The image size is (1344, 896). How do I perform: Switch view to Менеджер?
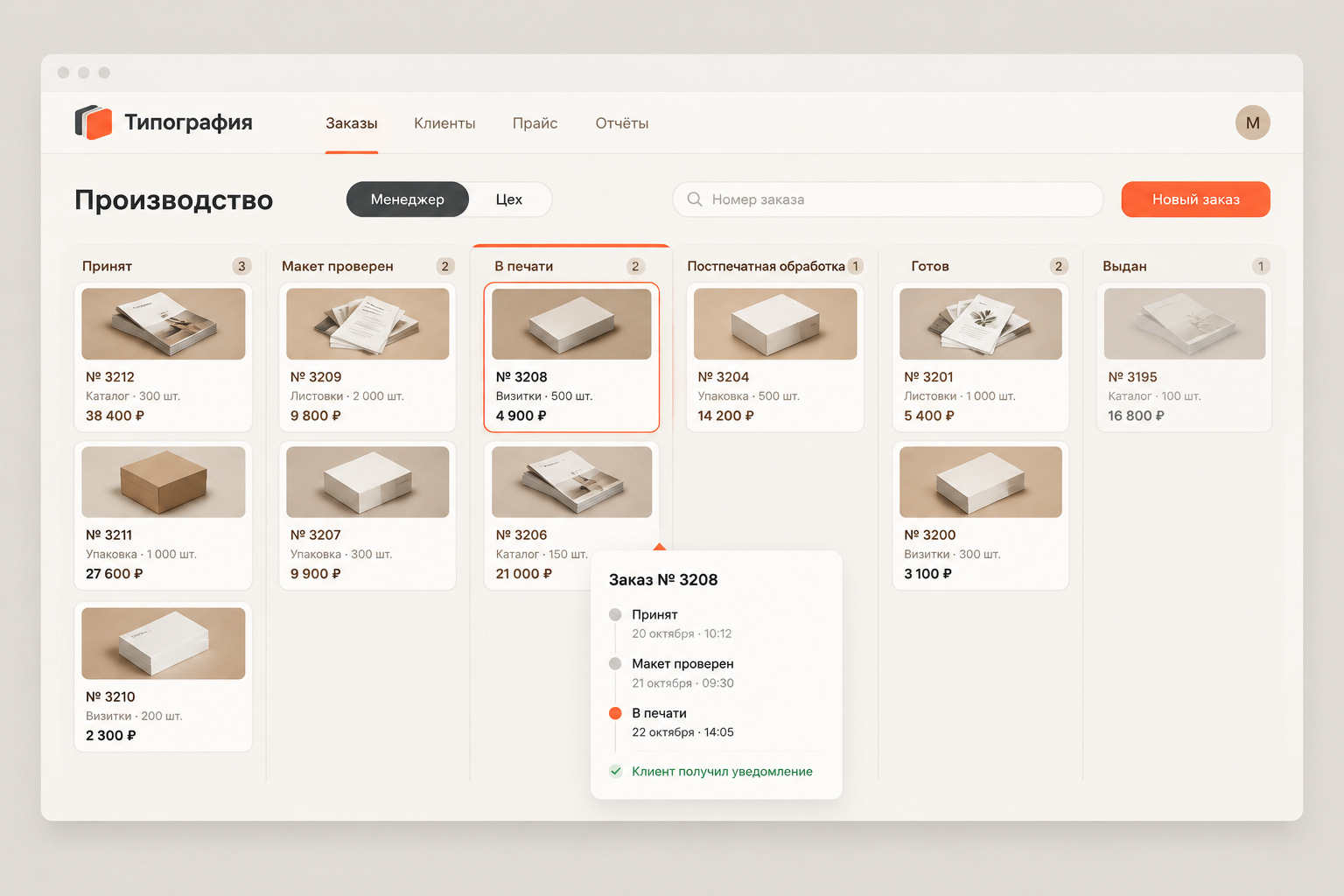[x=408, y=199]
